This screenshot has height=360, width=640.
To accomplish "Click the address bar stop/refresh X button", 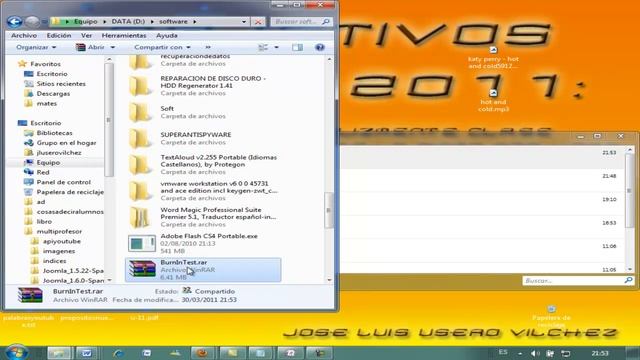I will click(x=258, y=22).
